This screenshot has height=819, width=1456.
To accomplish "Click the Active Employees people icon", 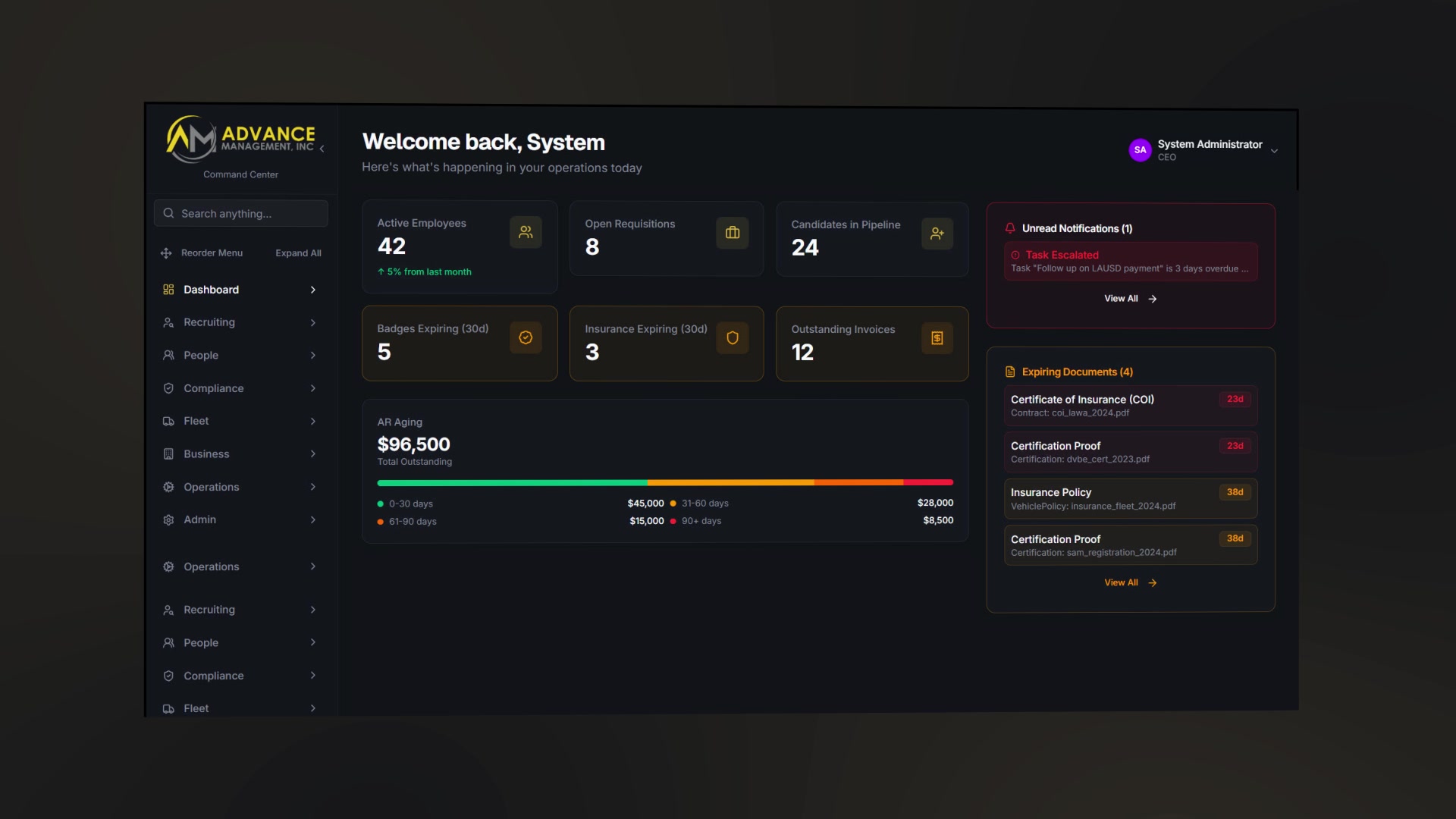I will click(526, 233).
